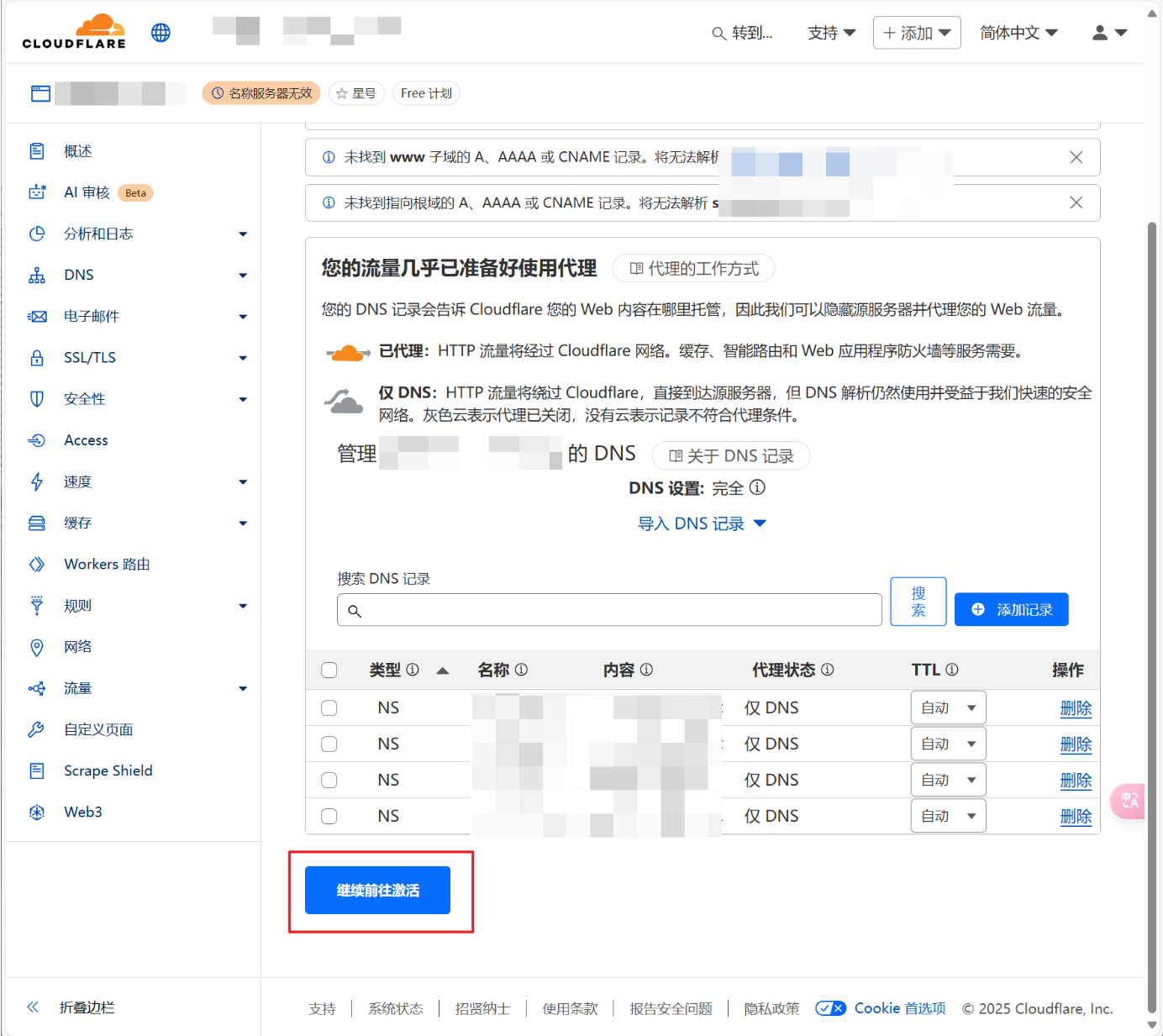The image size is (1163, 1036).
Task: Click the 规则 funnel icon
Action: 37,605
